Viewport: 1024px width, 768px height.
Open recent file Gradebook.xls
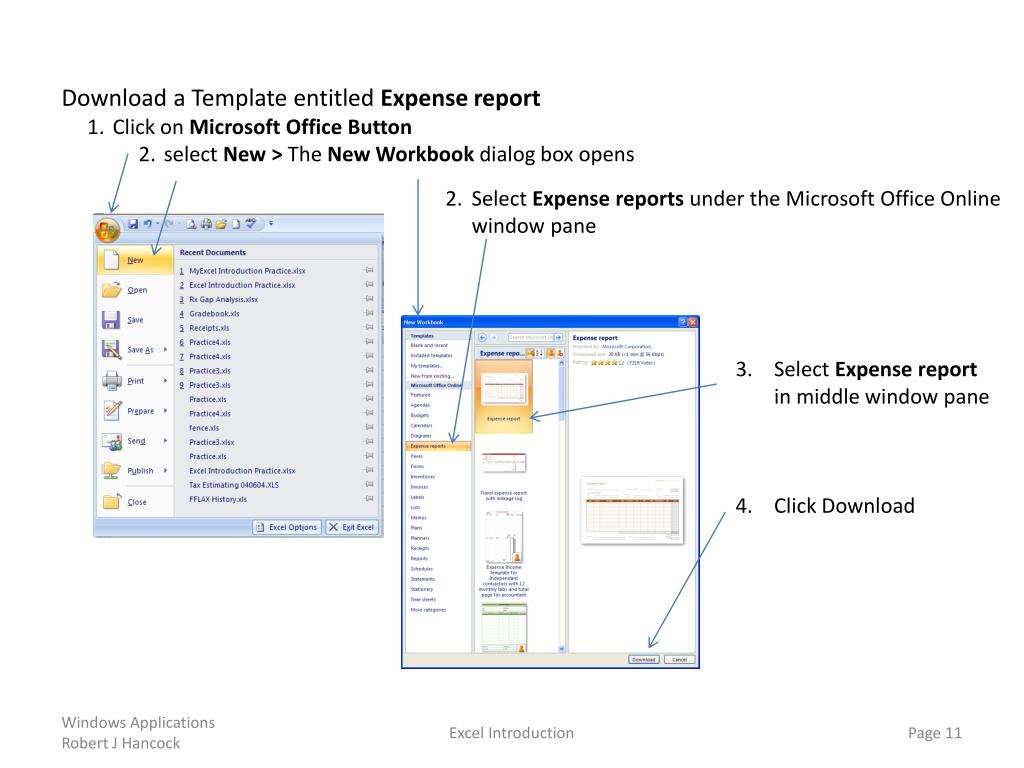214,314
